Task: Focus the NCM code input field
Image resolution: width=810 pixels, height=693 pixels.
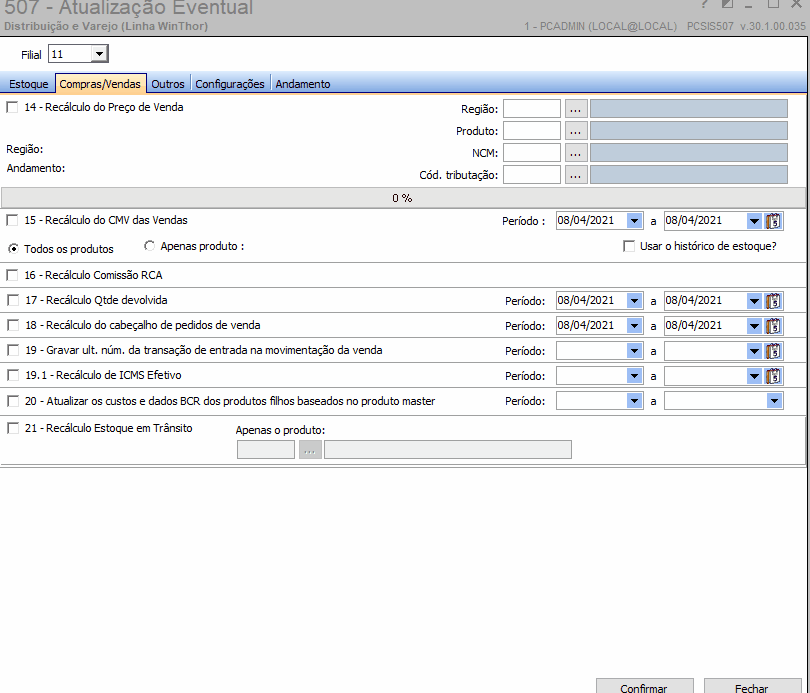Action: coord(532,153)
